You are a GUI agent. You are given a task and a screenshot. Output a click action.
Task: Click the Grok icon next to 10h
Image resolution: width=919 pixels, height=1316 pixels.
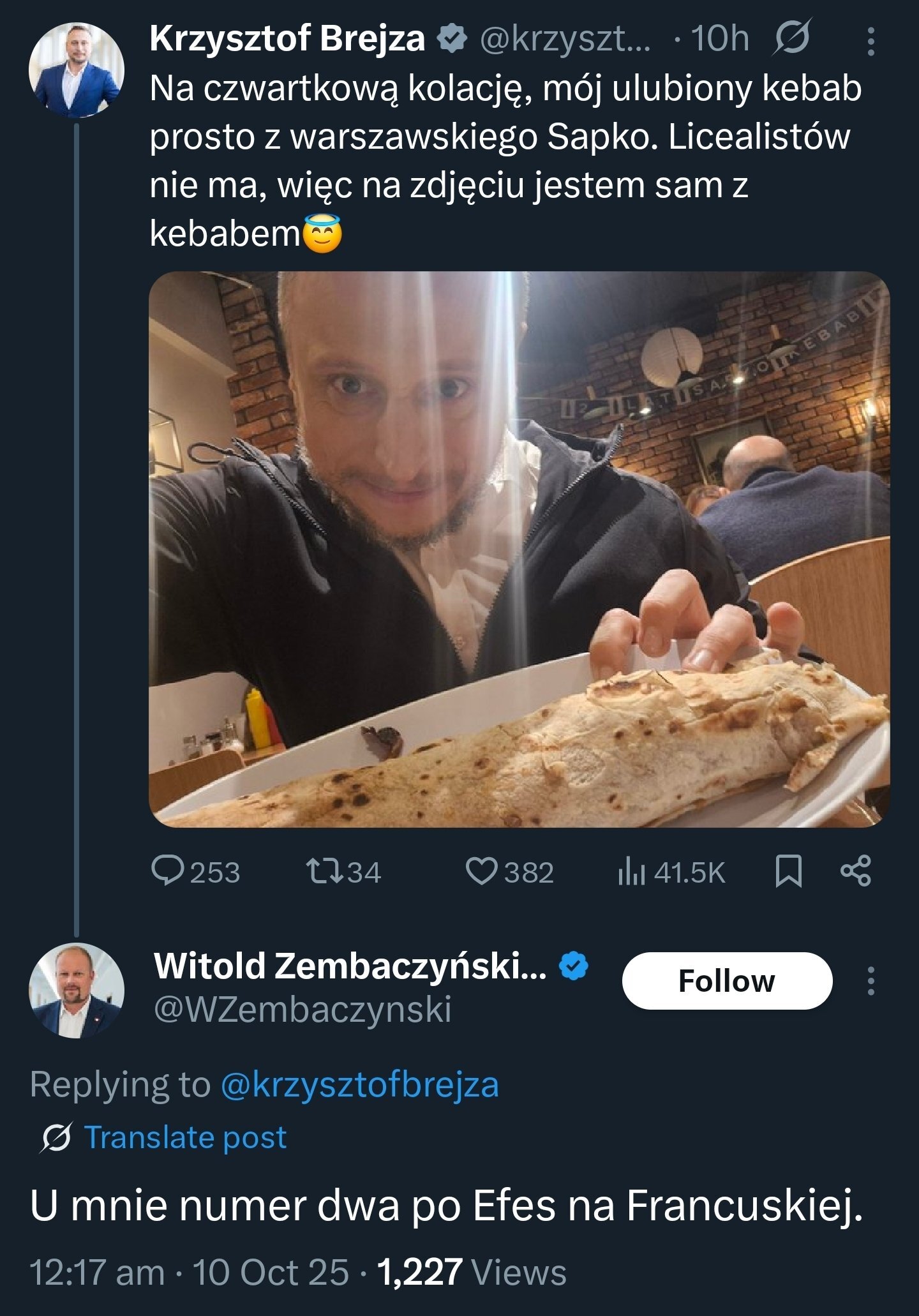click(x=792, y=38)
